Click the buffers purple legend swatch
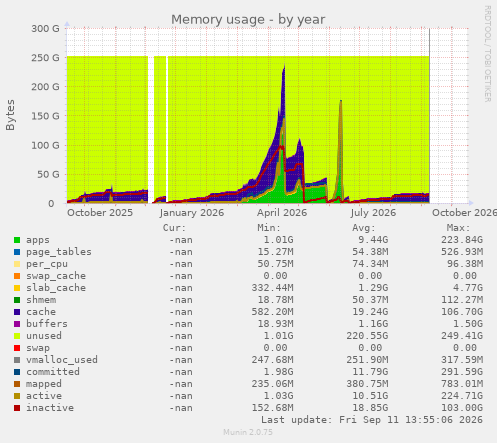The image size is (497, 443). click(17, 324)
